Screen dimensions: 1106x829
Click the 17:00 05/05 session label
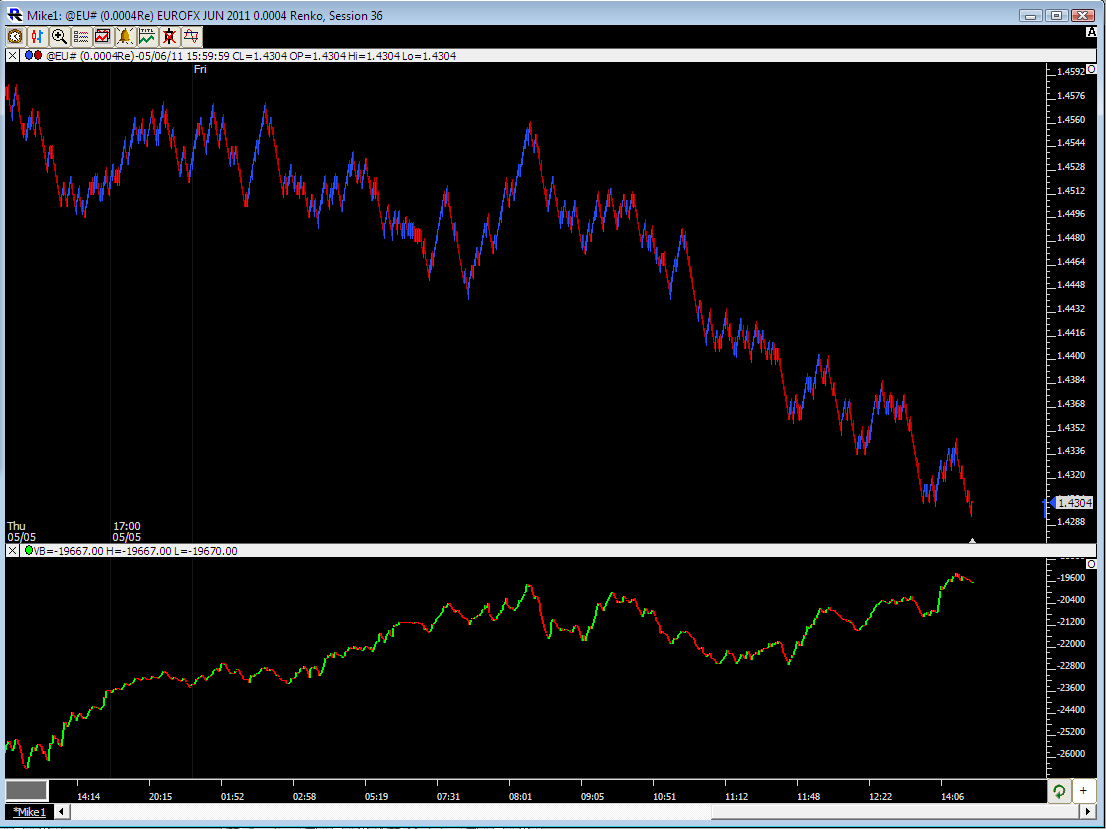point(126,532)
